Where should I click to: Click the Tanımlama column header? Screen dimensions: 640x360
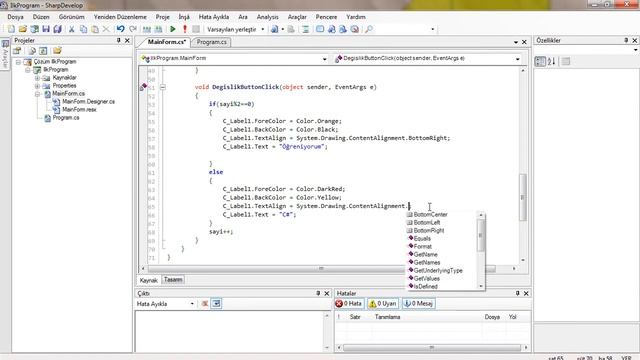click(x=387, y=317)
